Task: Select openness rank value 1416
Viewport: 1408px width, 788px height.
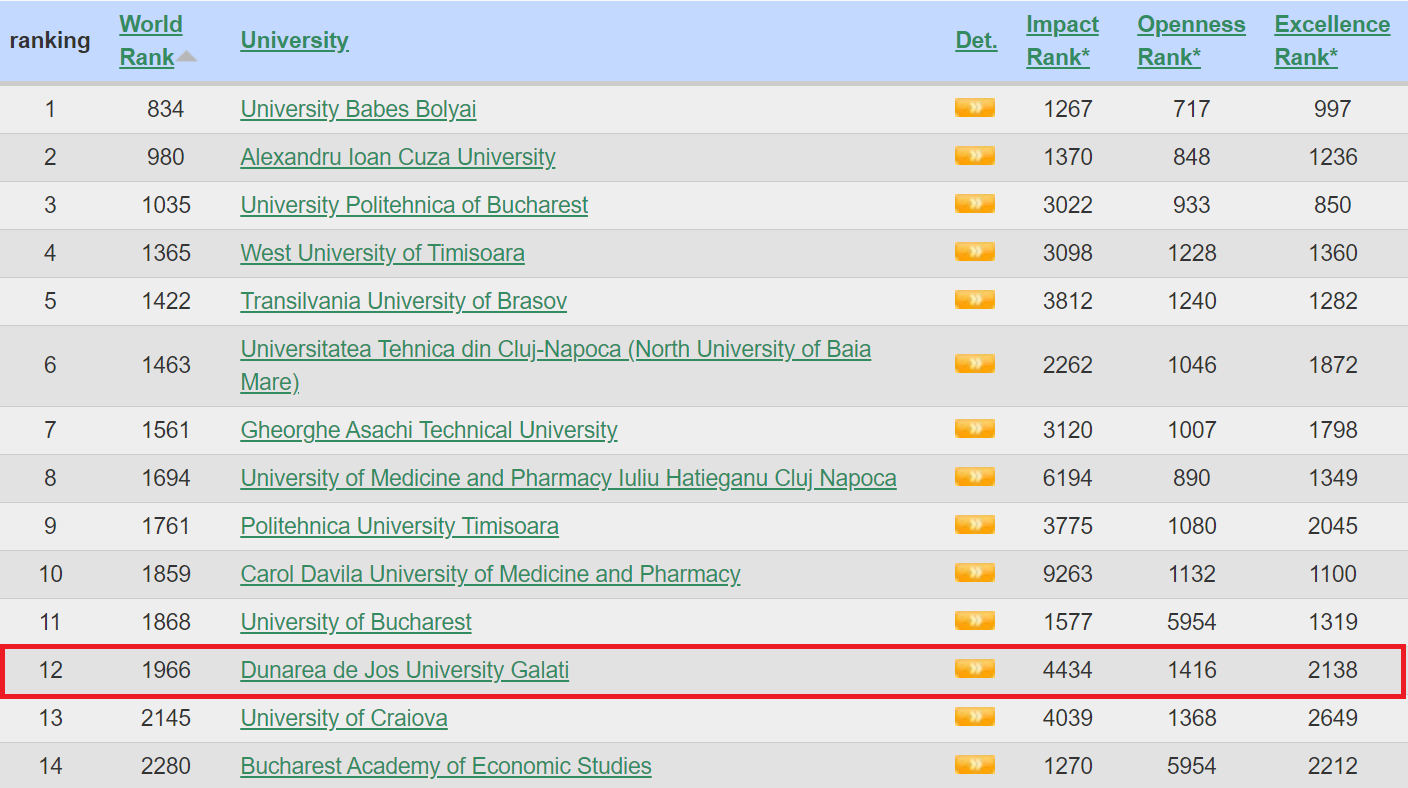Action: (x=1192, y=670)
